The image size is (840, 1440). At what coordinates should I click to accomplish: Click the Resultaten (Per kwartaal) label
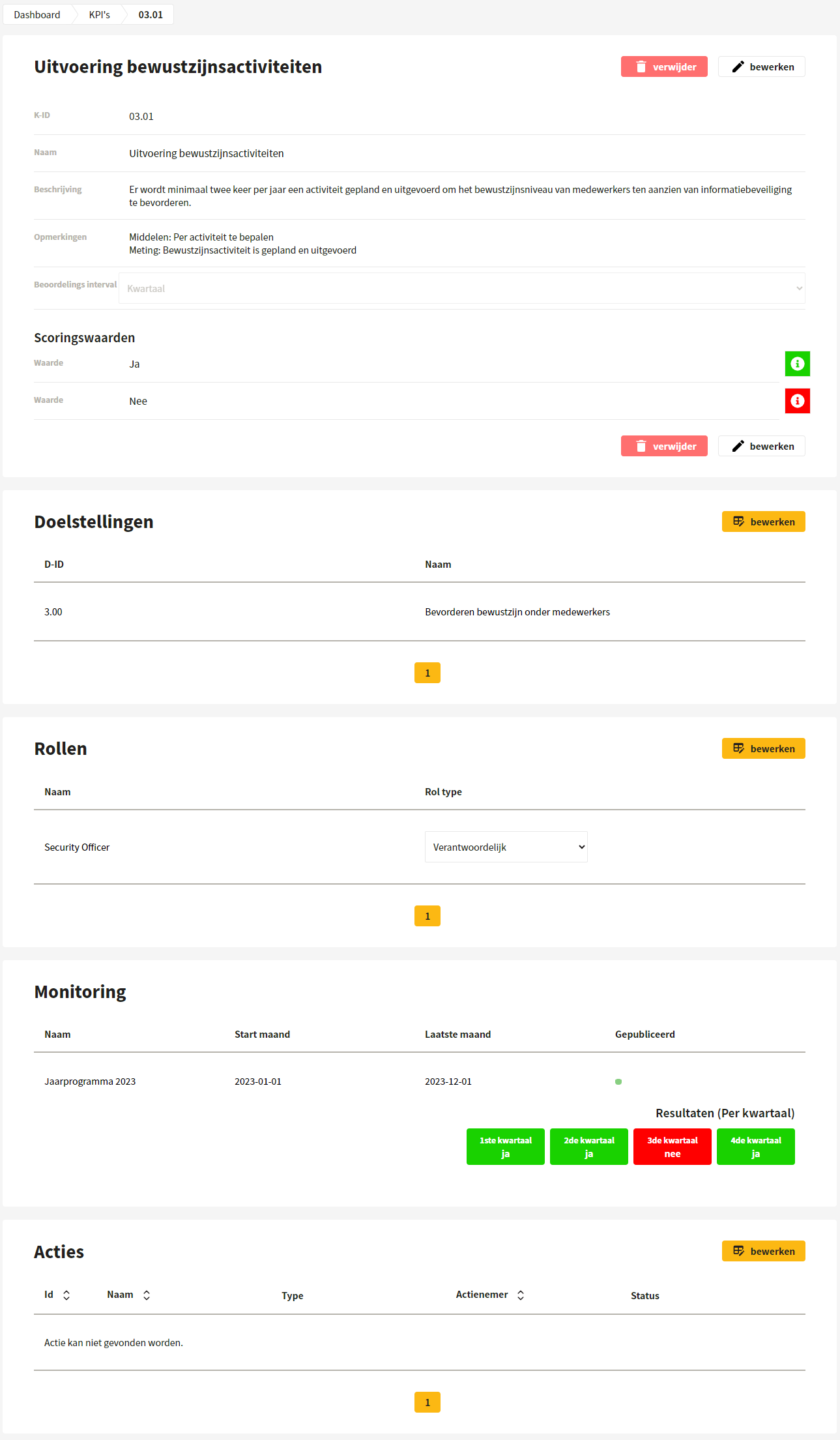click(725, 1113)
